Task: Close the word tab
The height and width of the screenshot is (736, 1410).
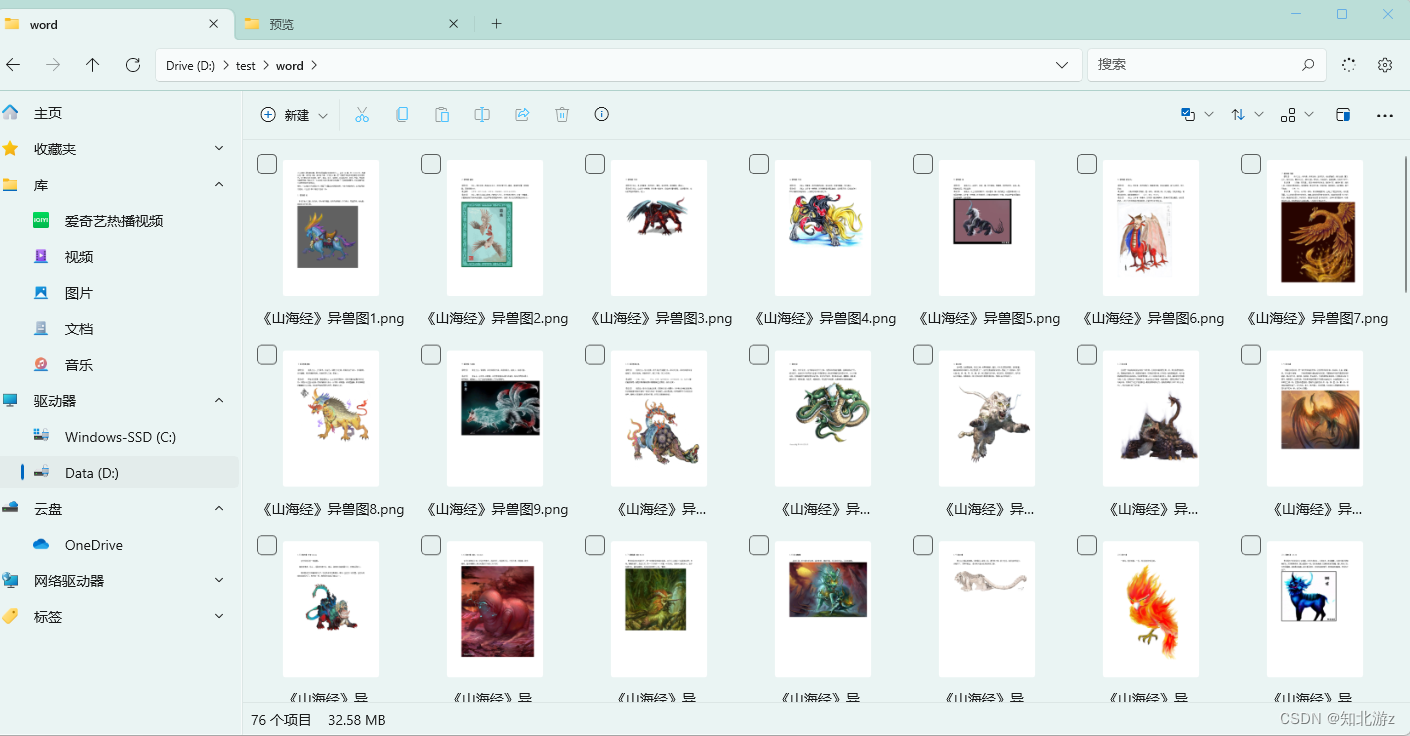Action: [214, 24]
